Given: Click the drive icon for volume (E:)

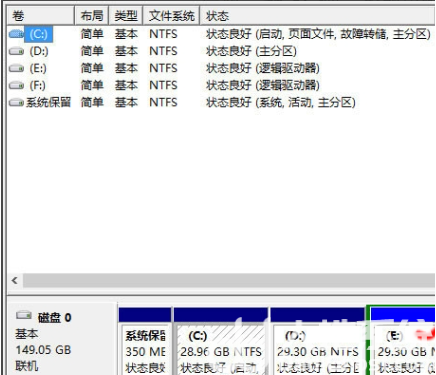Looking at the screenshot, I should coord(16,68).
